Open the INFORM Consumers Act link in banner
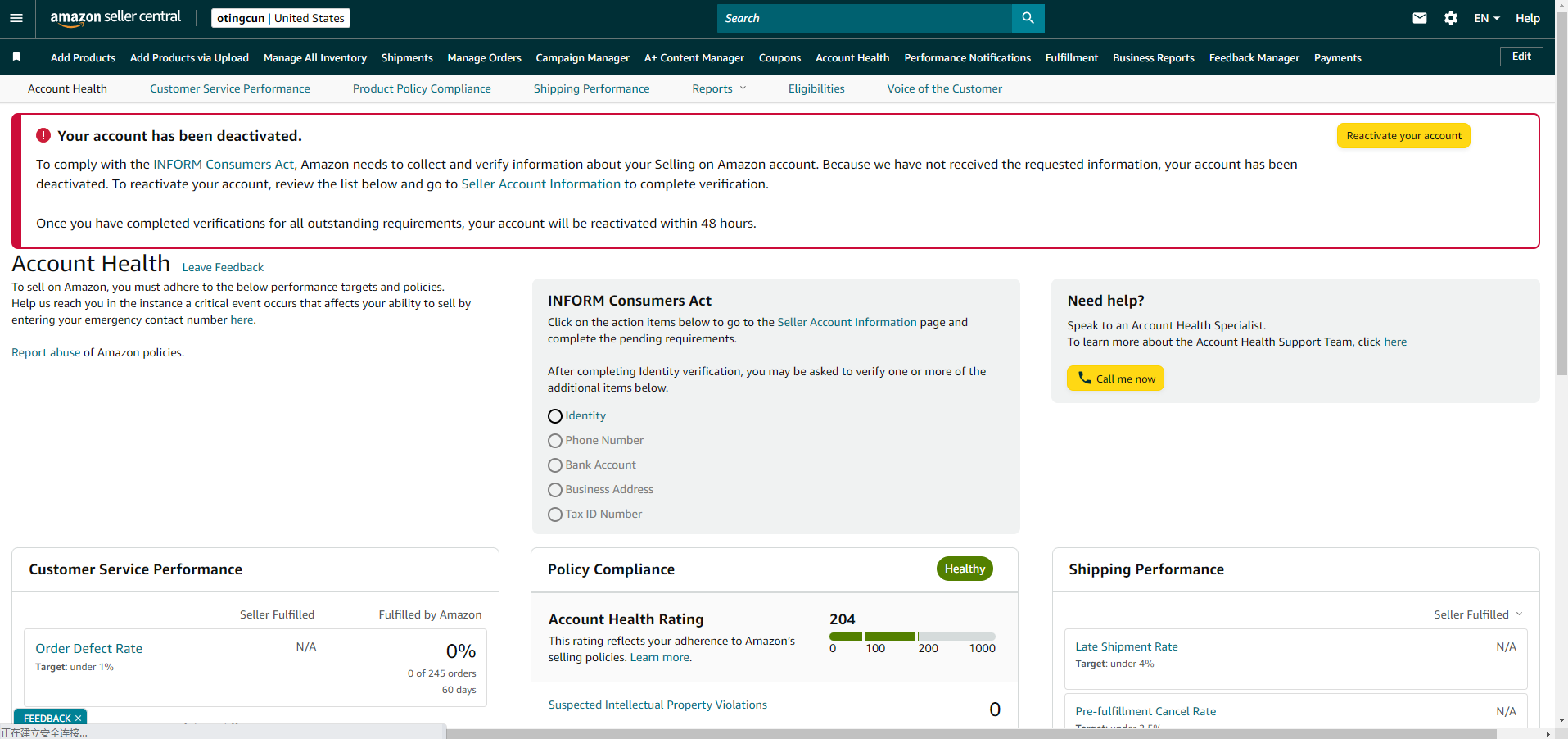 tap(224, 164)
